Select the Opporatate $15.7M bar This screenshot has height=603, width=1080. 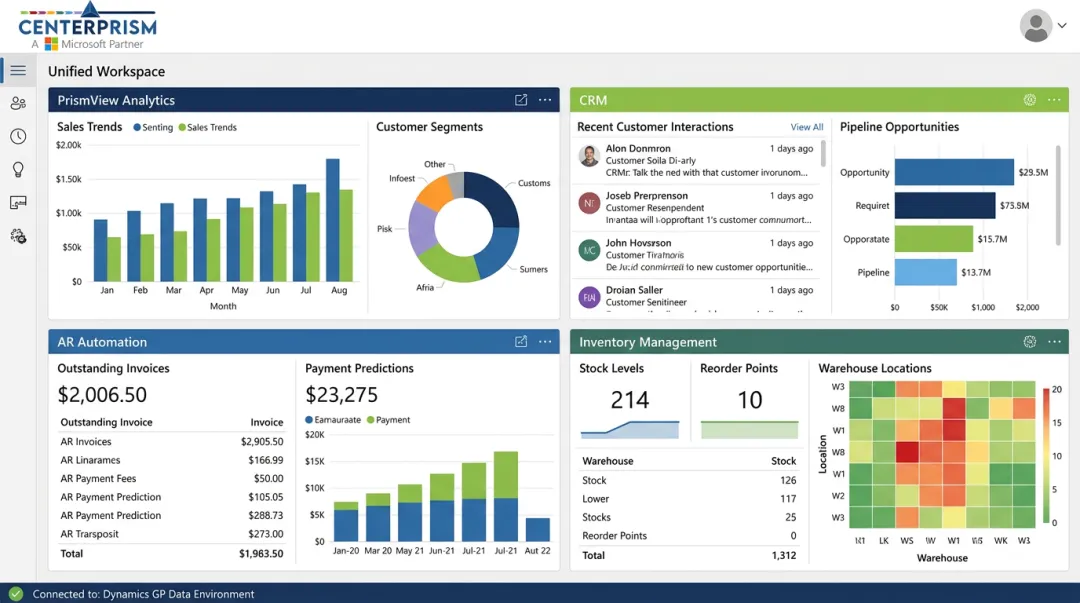point(933,239)
